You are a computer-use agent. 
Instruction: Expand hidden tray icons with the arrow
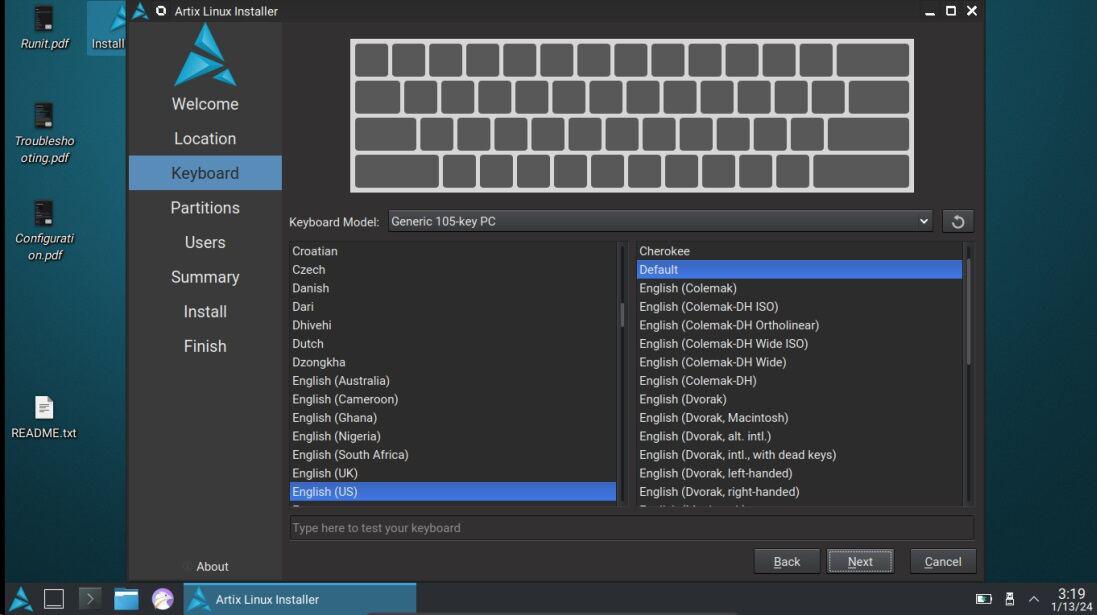point(1033,599)
